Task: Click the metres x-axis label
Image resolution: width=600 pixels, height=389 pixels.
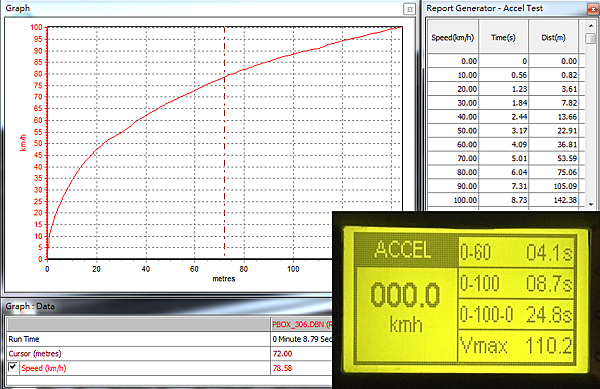Action: [x=224, y=279]
